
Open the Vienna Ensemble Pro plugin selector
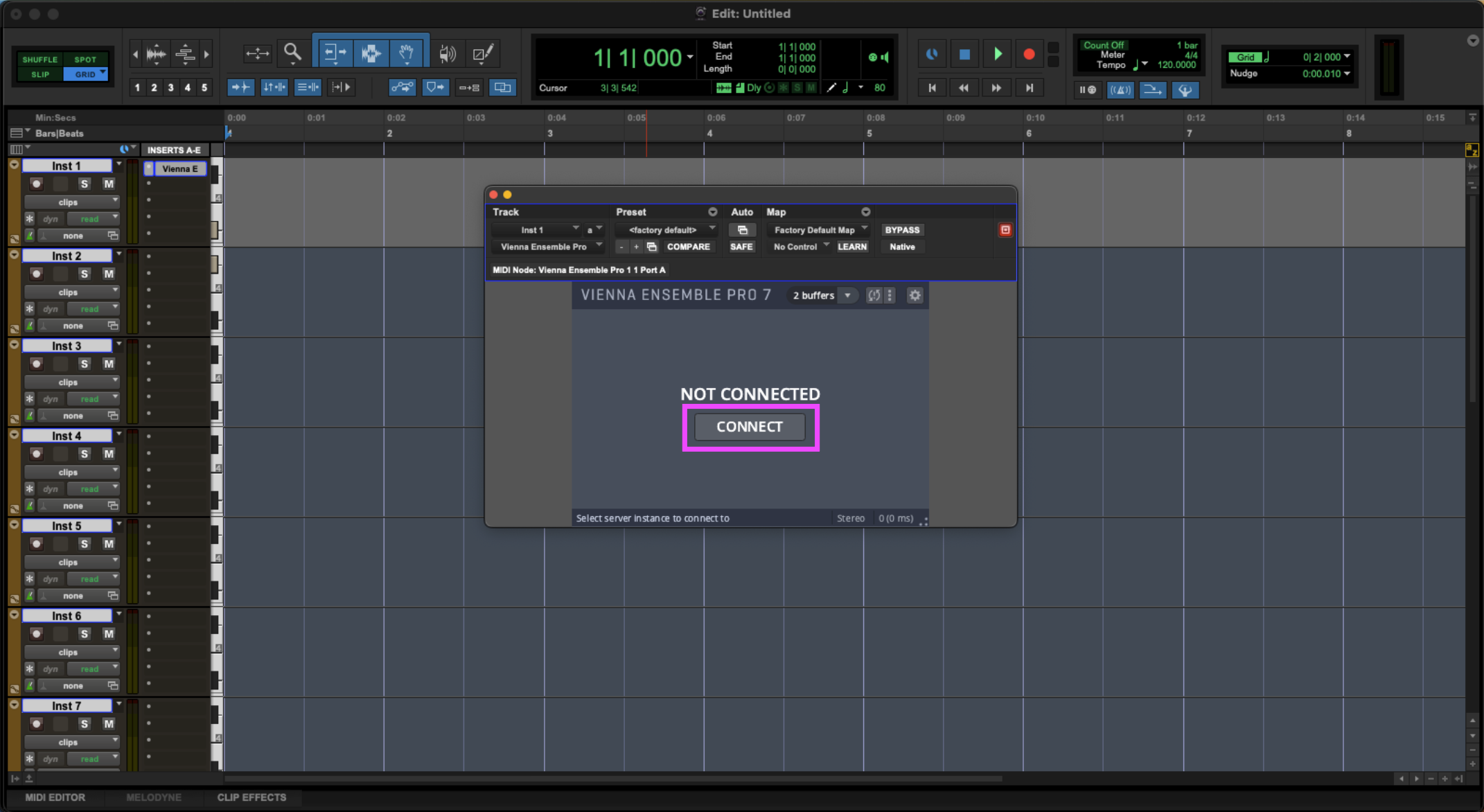tap(547, 247)
